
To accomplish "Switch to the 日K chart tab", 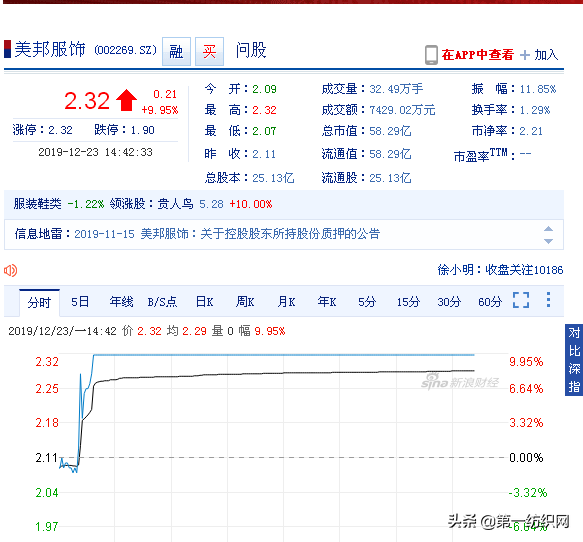I will [204, 301].
